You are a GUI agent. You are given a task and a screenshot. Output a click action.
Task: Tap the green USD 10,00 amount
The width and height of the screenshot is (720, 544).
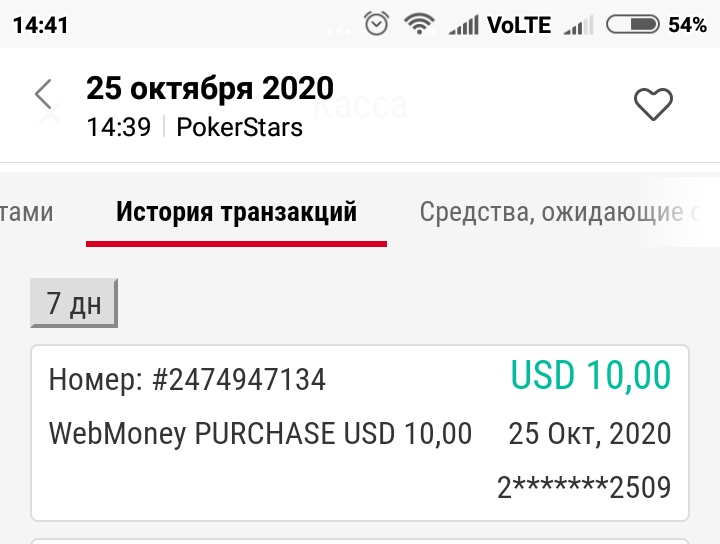click(591, 376)
